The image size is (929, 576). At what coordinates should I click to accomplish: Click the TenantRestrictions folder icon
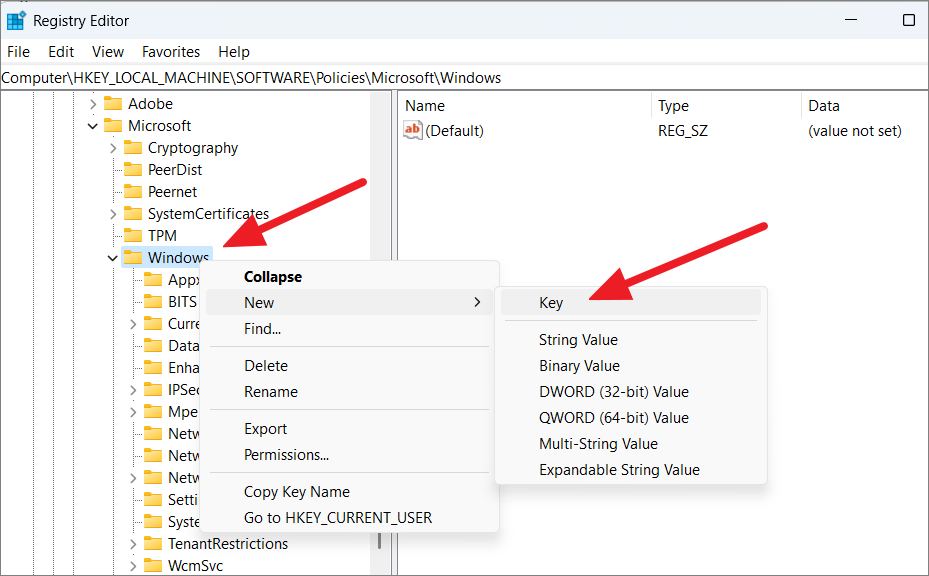coord(153,543)
